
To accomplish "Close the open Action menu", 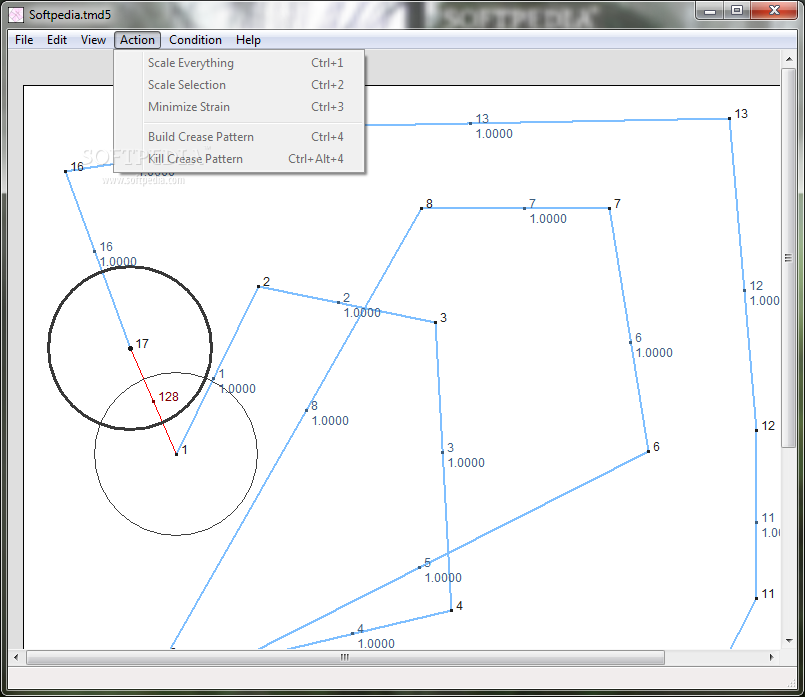I will (x=138, y=40).
